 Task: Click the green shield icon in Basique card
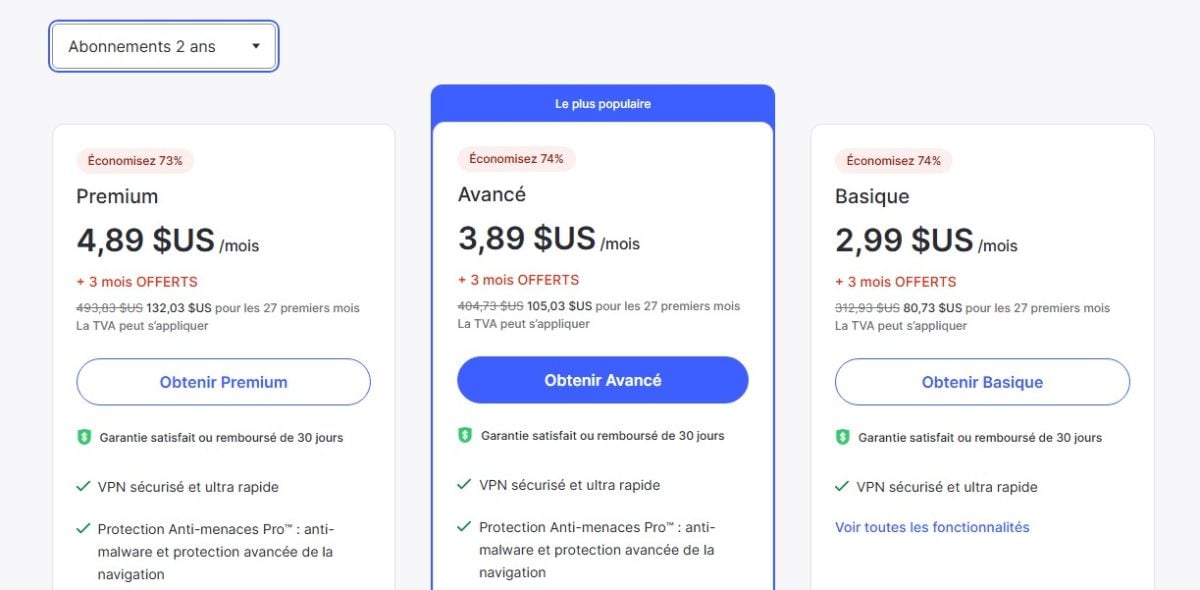pos(843,437)
